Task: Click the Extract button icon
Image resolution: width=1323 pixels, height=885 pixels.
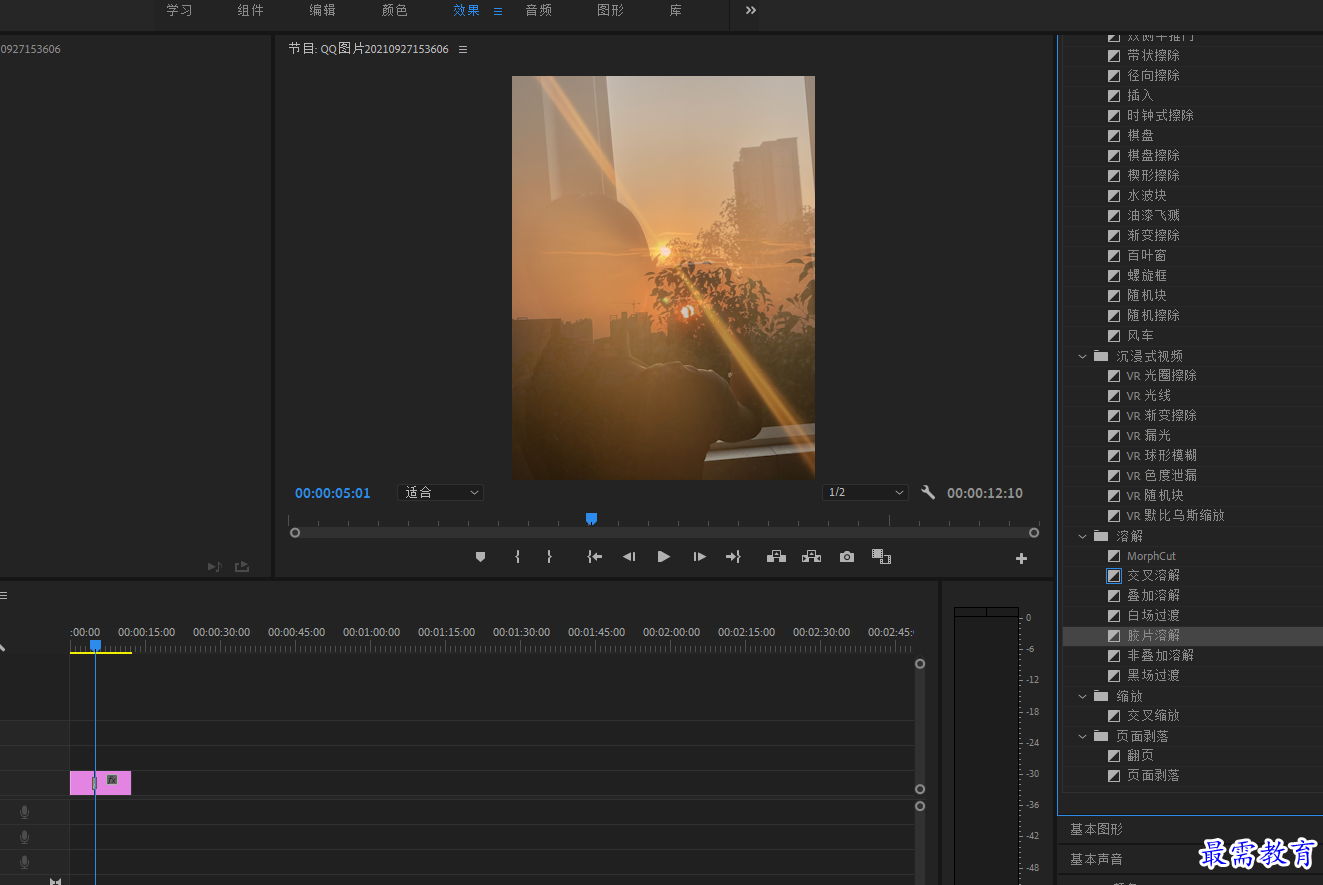Action: pos(811,557)
